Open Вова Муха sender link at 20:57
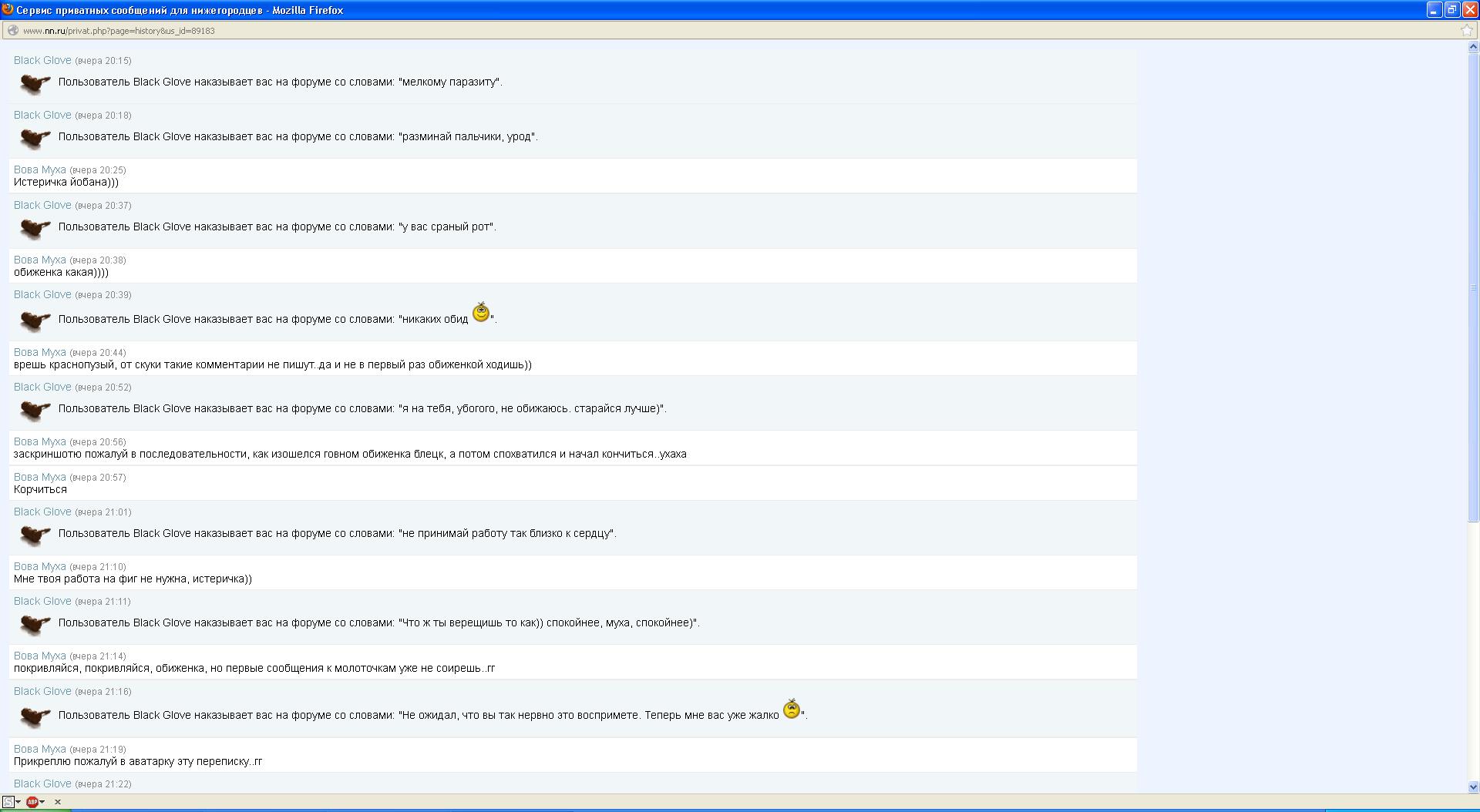This screenshot has width=1480, height=812. tap(40, 477)
